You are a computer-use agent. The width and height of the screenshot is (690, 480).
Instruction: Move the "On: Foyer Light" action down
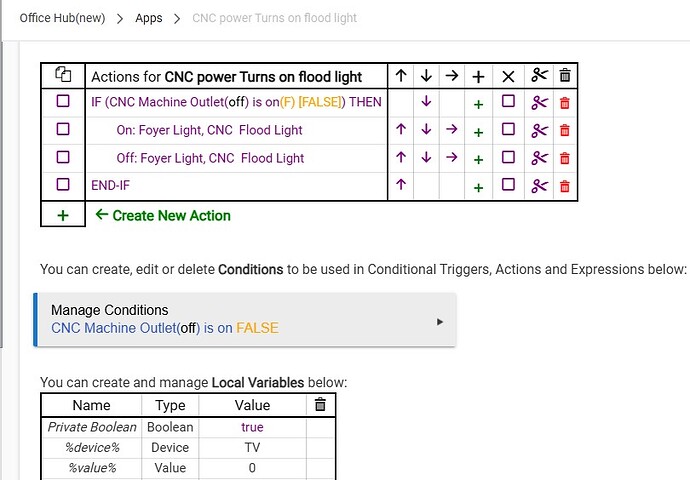(425, 130)
